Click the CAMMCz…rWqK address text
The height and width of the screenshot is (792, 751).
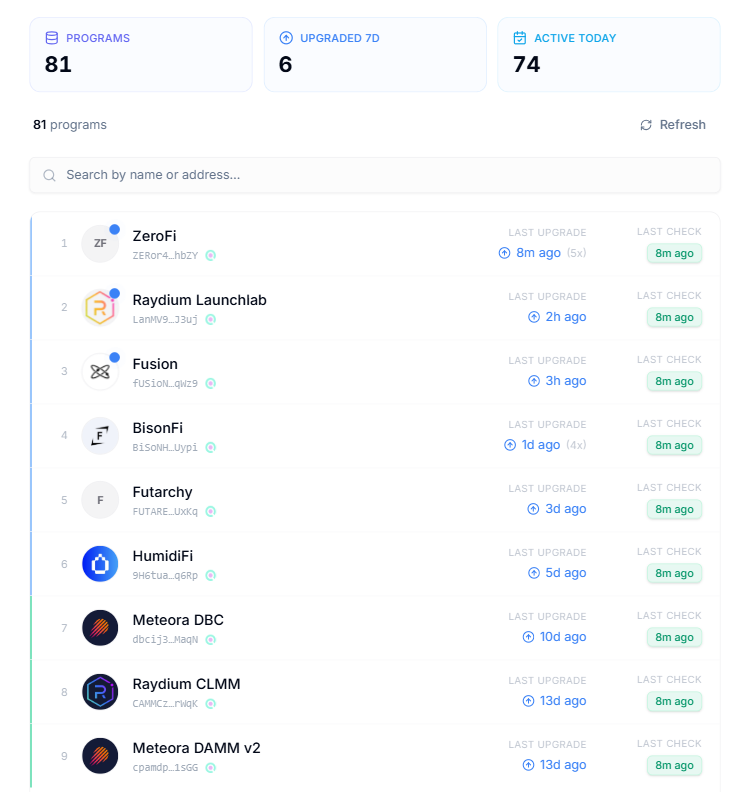tap(165, 704)
